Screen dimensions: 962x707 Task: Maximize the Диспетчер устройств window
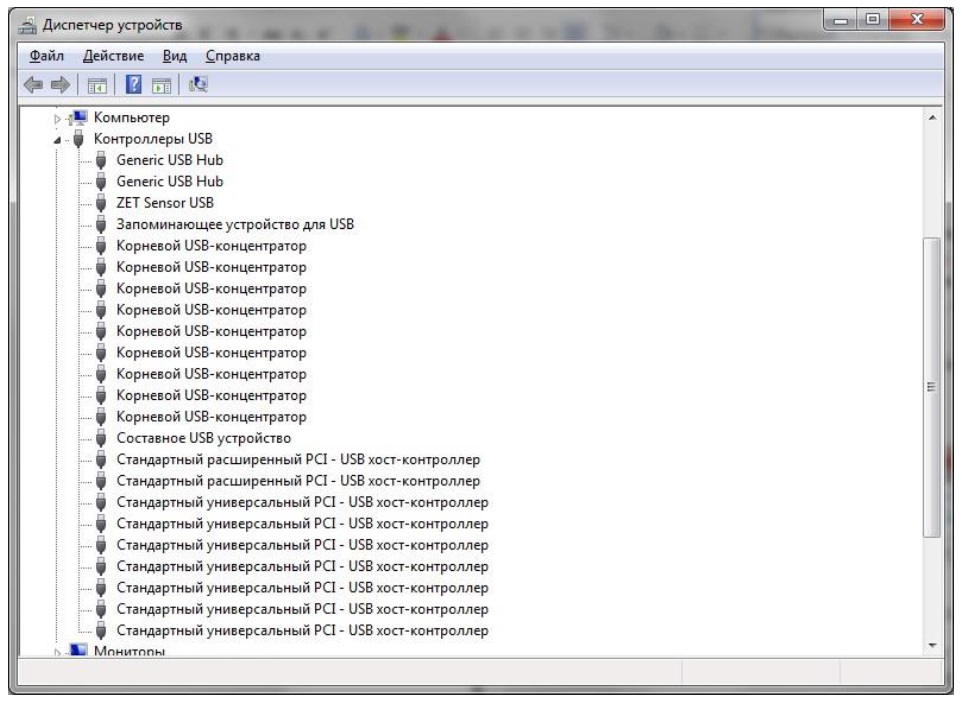[x=872, y=20]
